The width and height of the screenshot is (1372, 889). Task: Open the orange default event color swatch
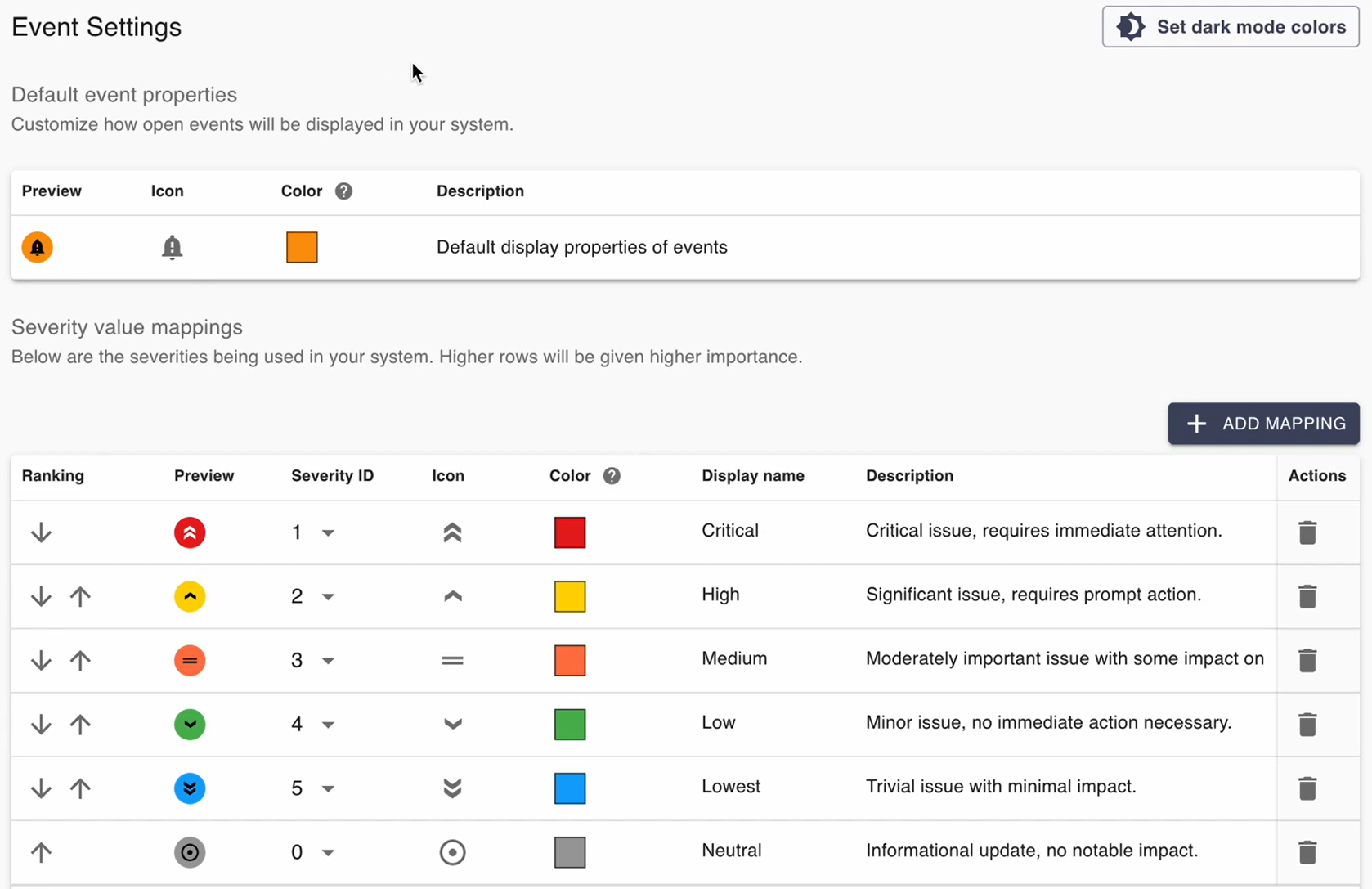pos(302,247)
